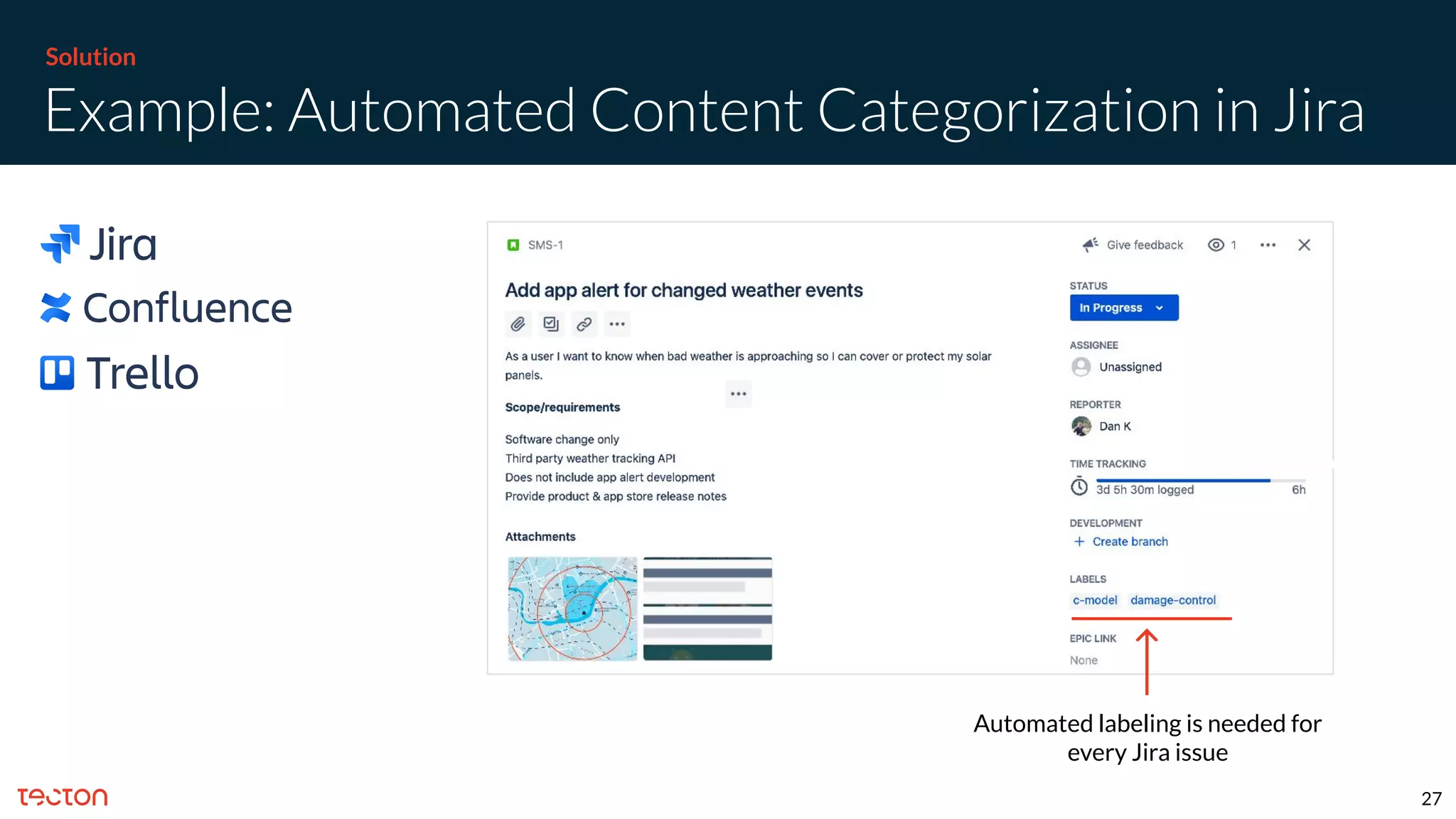
Task: Click the '3d 5h 30m logged' text
Action: tap(1145, 490)
